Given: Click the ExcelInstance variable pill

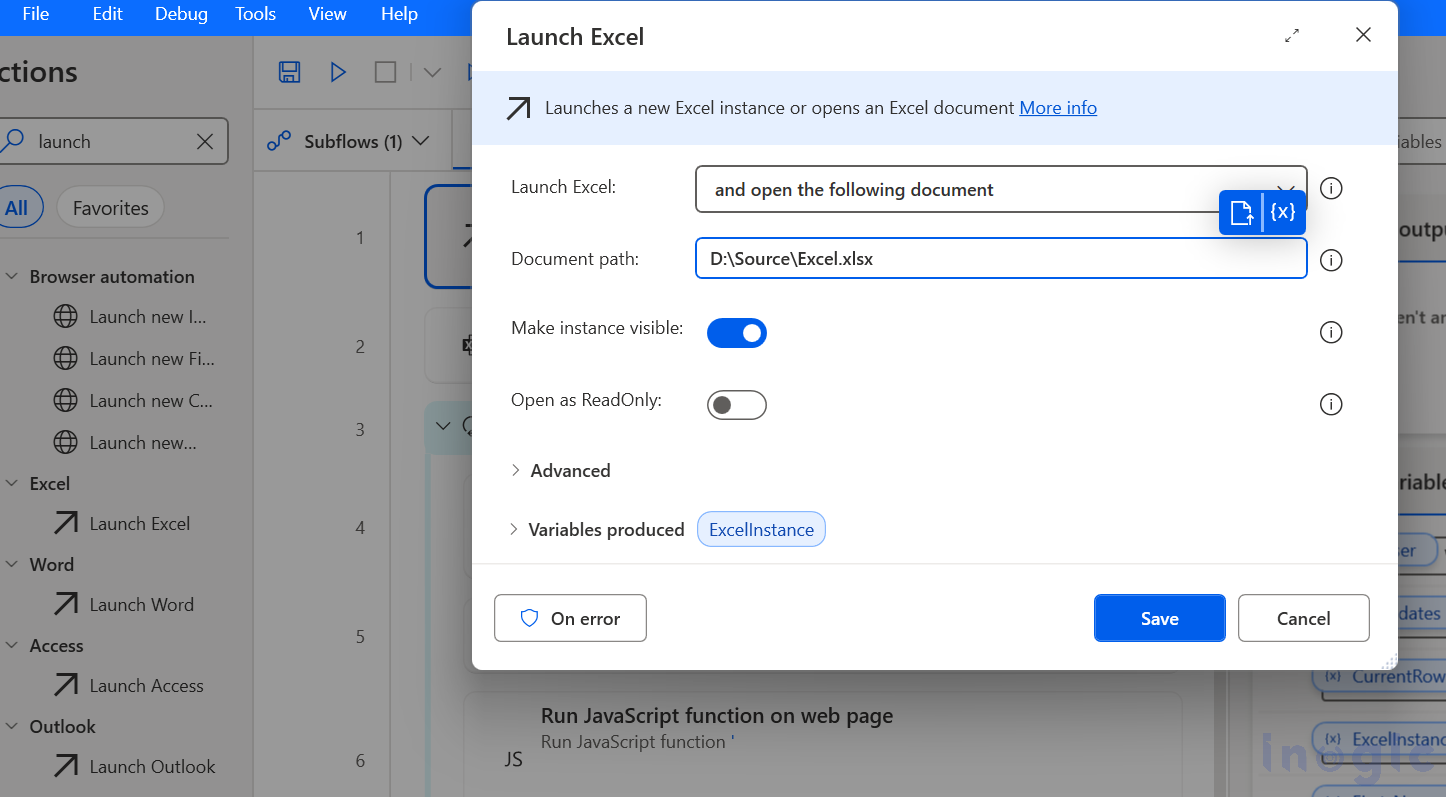Looking at the screenshot, I should 761,529.
